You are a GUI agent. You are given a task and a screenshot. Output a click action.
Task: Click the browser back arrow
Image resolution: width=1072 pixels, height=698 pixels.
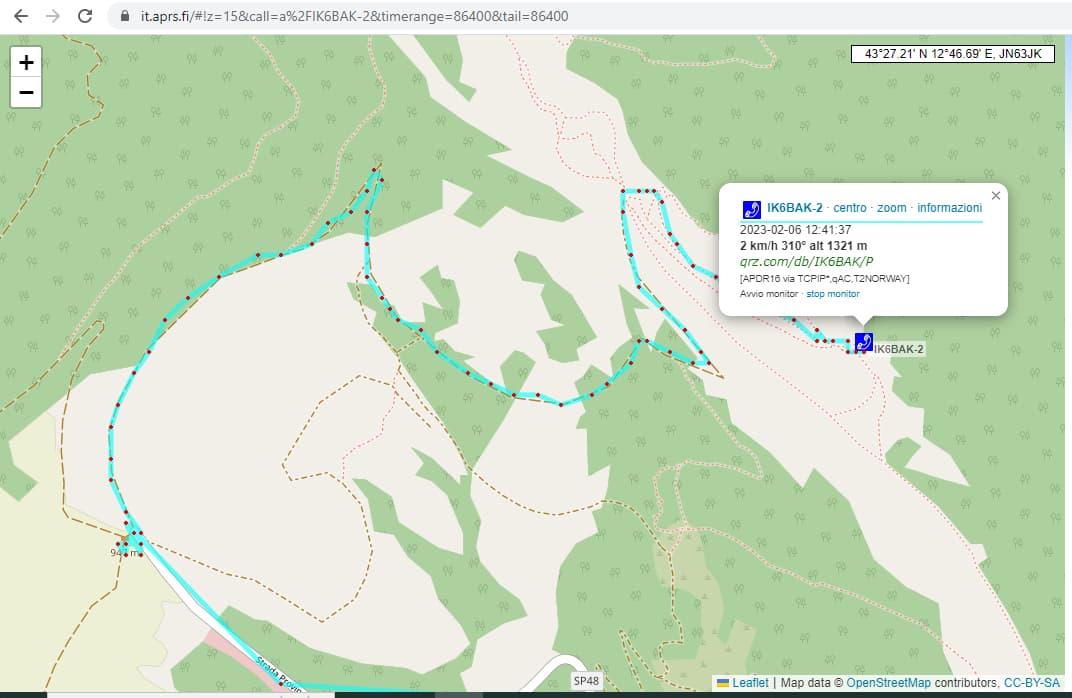[x=21, y=16]
